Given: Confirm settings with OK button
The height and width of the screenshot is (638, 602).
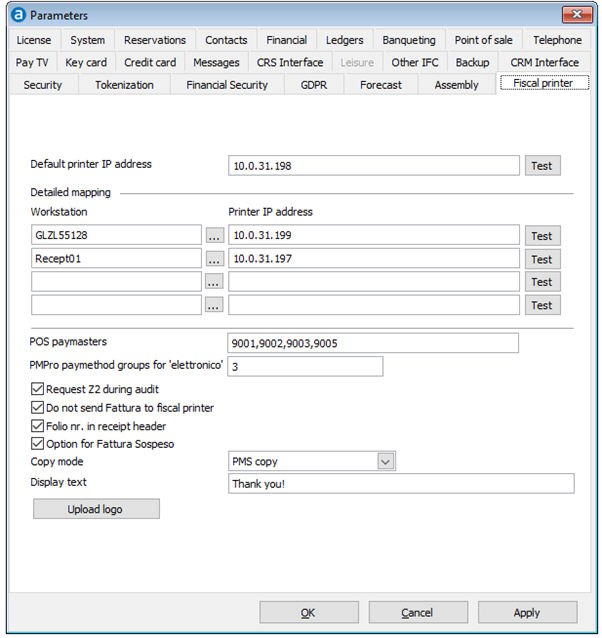Looking at the screenshot, I should 309,612.
